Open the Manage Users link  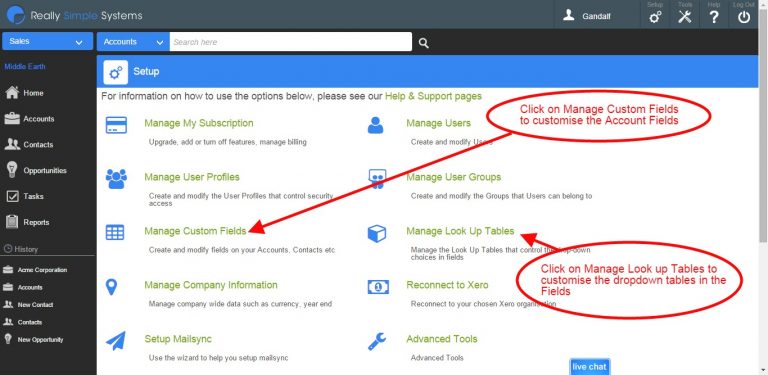438,123
